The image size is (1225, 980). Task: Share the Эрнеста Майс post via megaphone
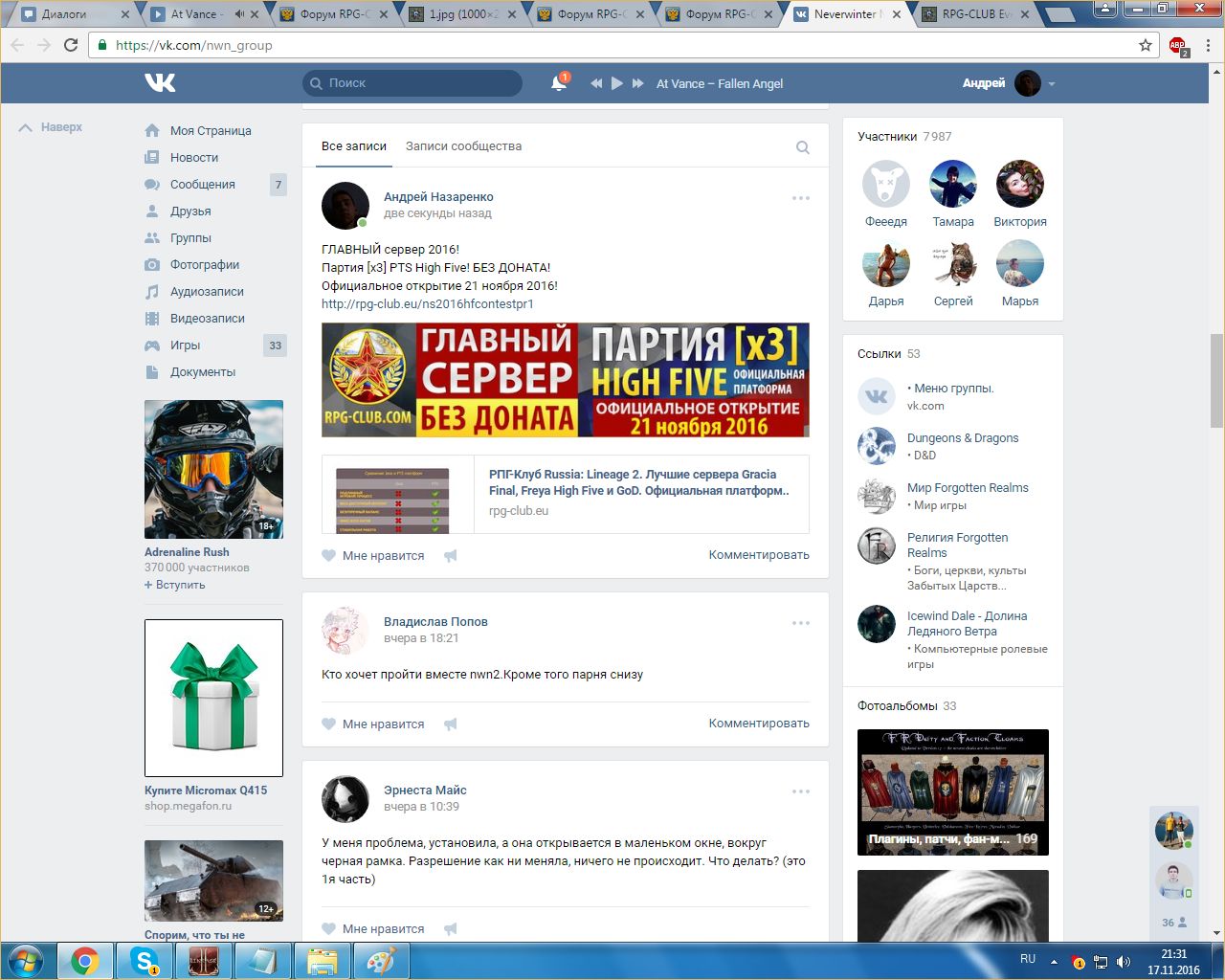[x=451, y=929]
